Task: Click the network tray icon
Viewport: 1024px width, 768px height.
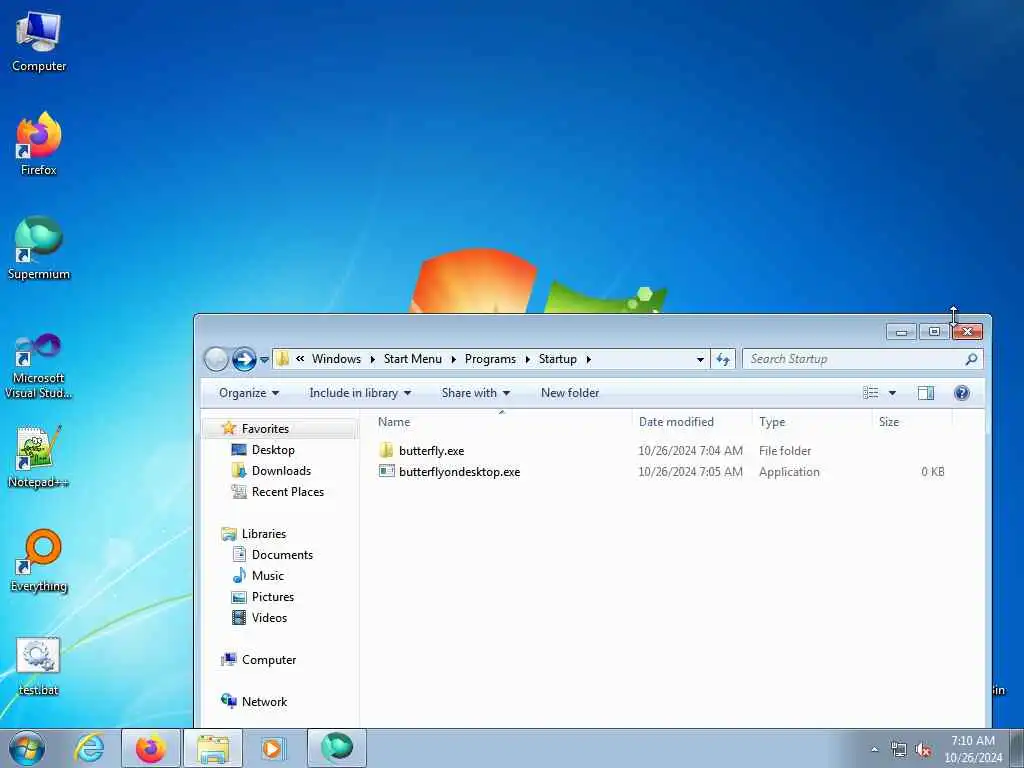Action: pos(899,750)
